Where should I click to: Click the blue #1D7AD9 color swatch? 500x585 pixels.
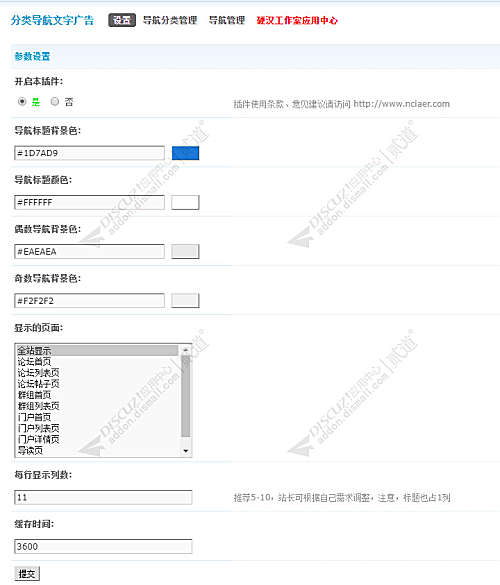[185, 153]
